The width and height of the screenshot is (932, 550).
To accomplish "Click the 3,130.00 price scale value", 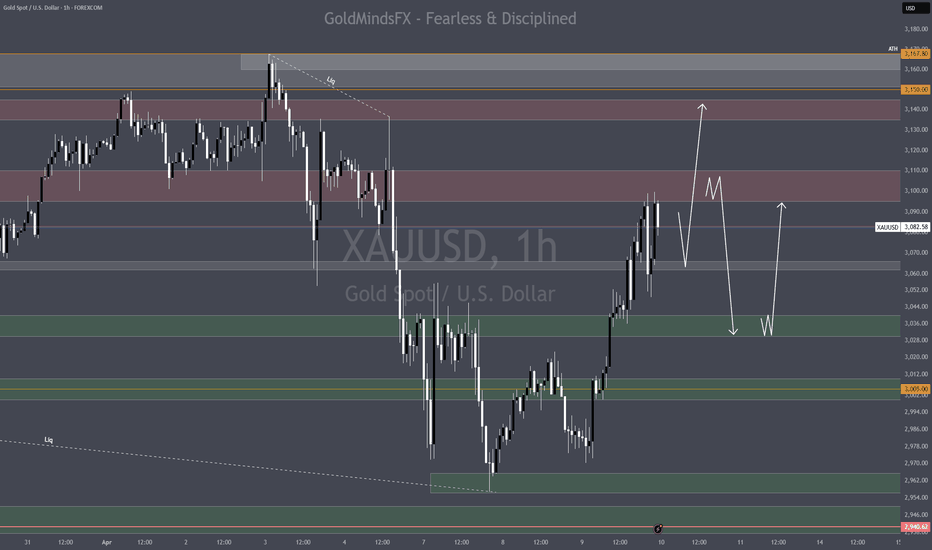I will tap(916, 130).
